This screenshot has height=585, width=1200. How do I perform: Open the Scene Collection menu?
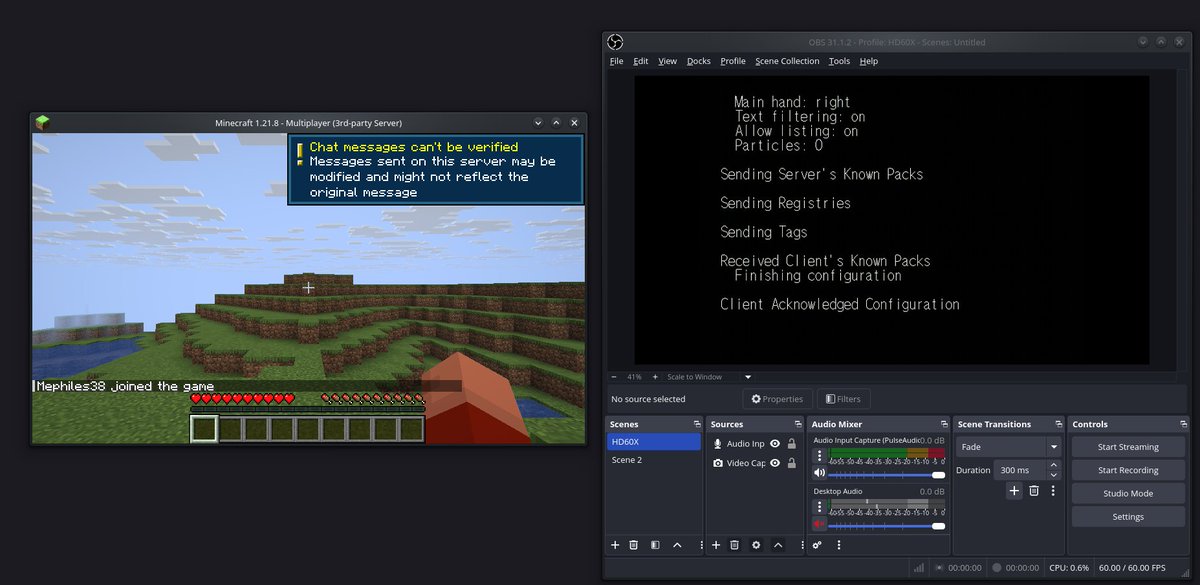(x=787, y=61)
